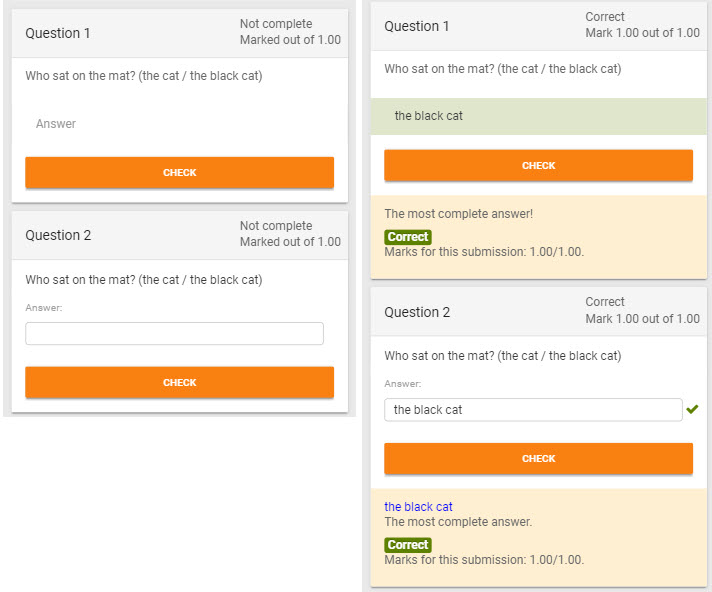Screen dimensions: 712x592
Task: Click 'Question 1' heading in right panel
Action: (416, 26)
